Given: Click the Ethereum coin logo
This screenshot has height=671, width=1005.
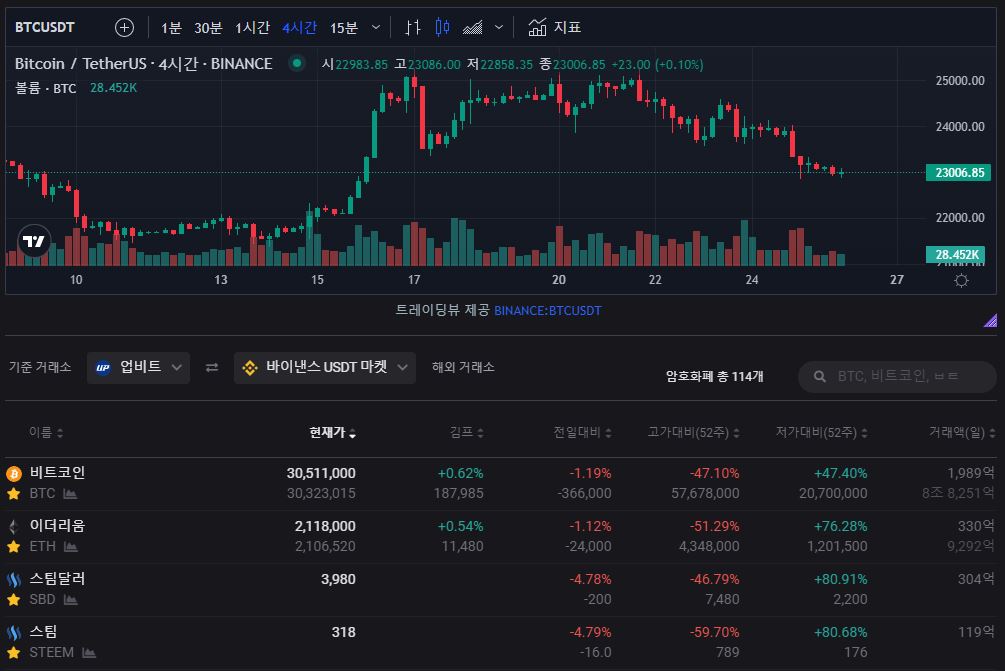Looking at the screenshot, I should [13, 527].
